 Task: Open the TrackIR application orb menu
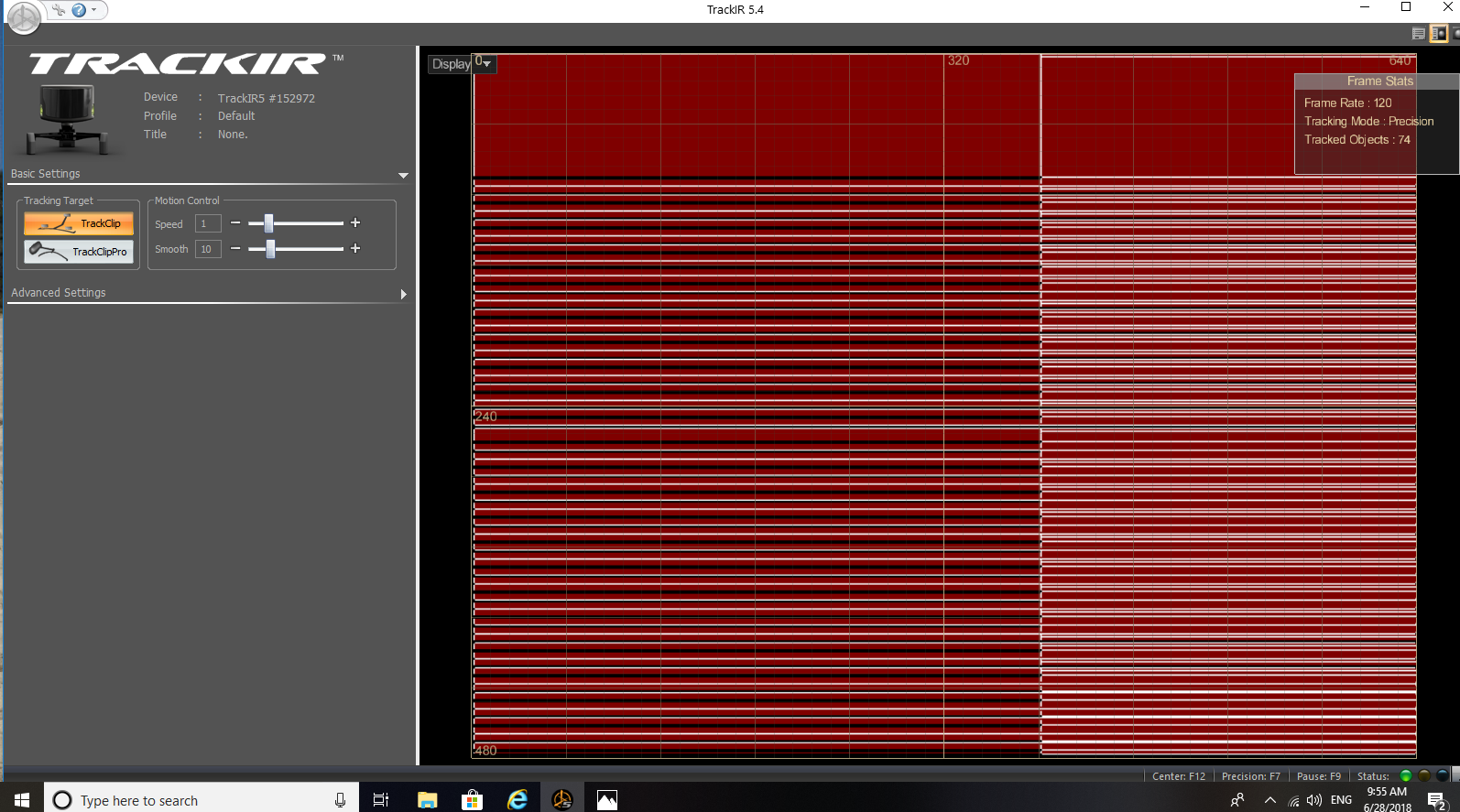[x=24, y=17]
